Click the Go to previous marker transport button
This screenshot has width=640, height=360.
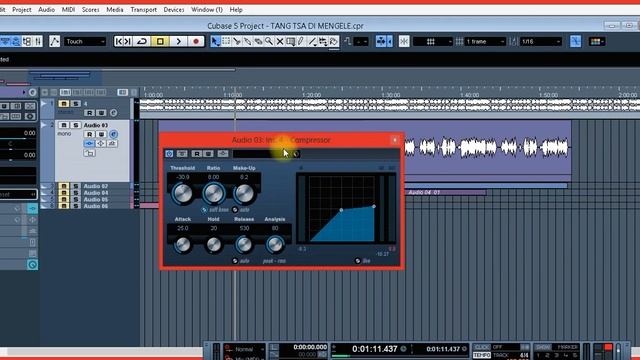coord(119,41)
